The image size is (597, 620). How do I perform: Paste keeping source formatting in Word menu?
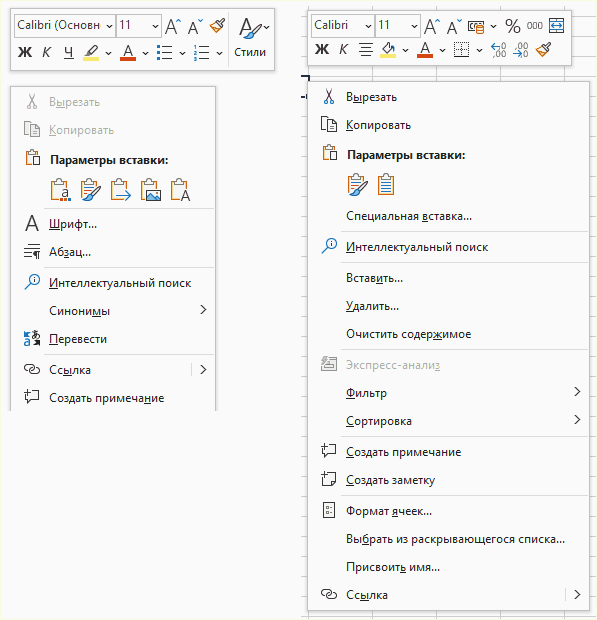pyautogui.click(x=91, y=190)
